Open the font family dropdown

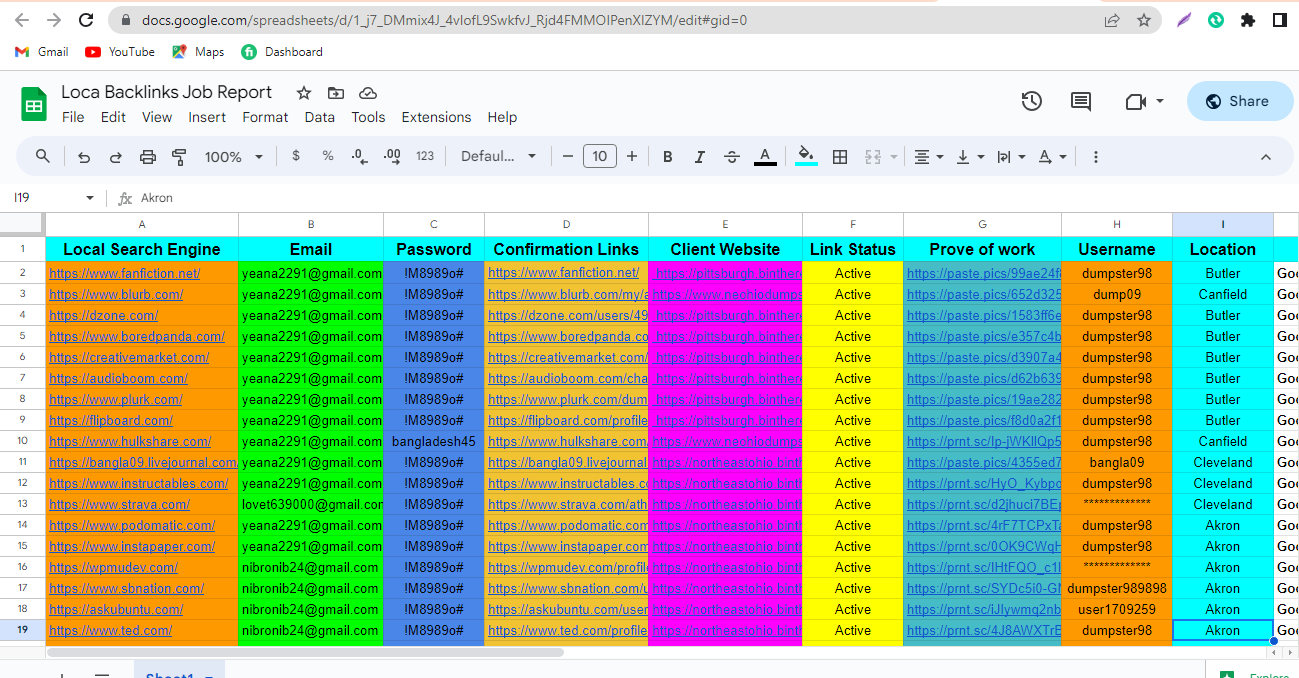click(x=498, y=156)
